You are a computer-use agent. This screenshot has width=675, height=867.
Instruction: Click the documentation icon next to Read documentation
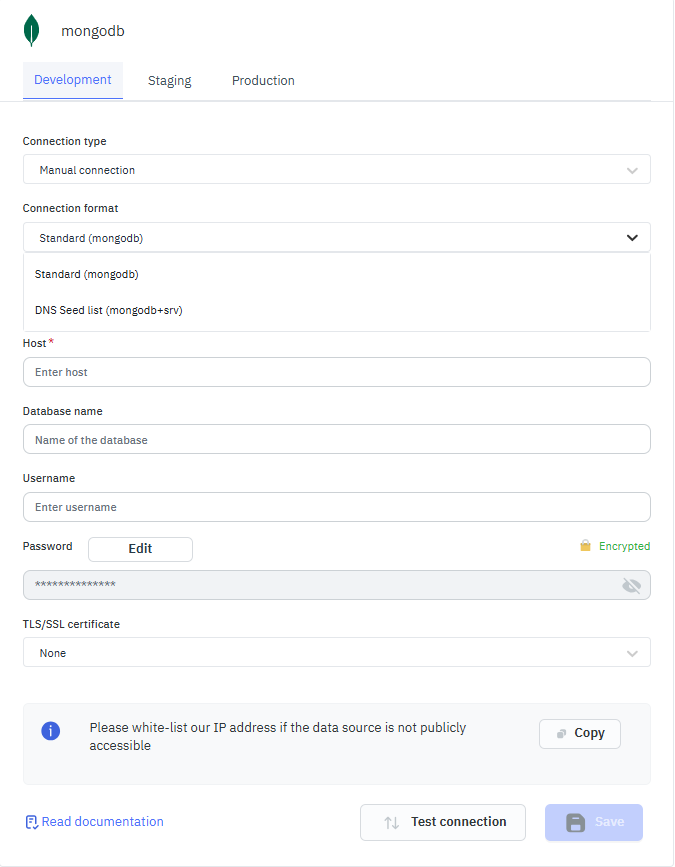pyautogui.click(x=31, y=822)
